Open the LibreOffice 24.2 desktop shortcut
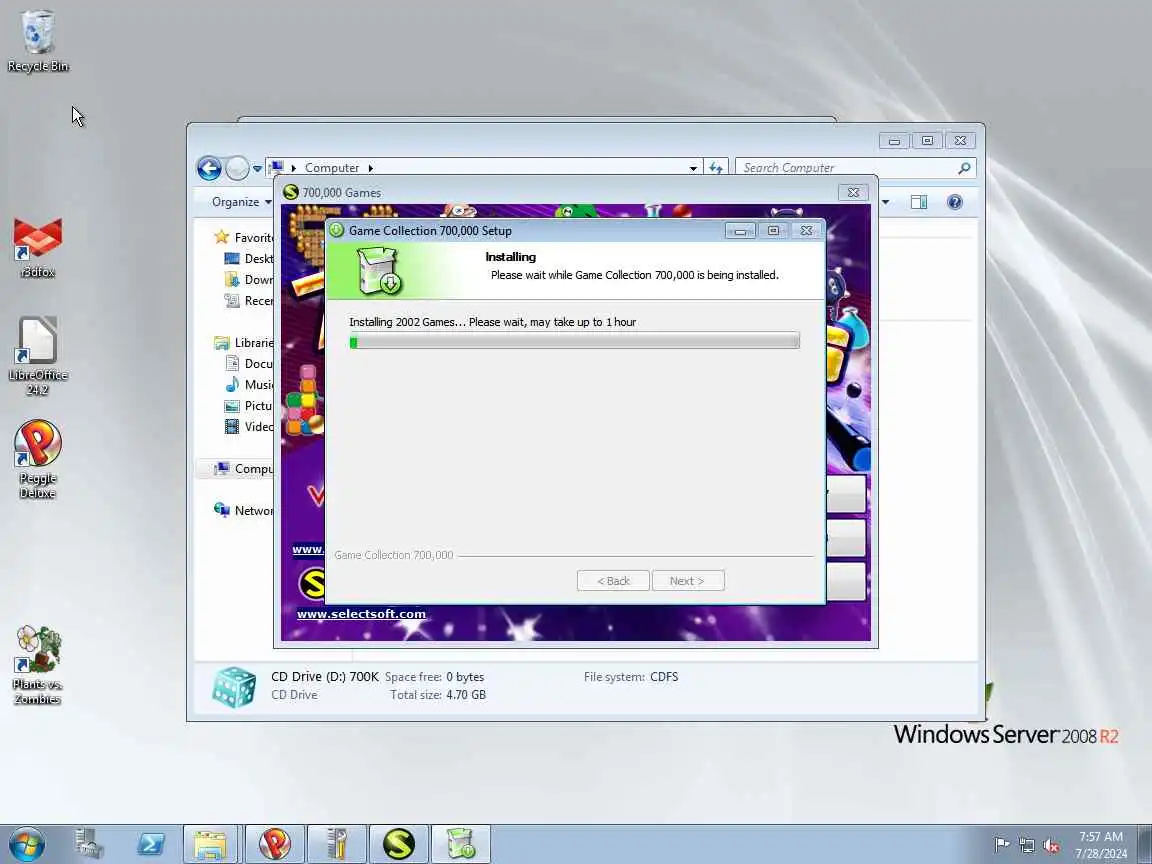Viewport: 1152px width, 864px height. pyautogui.click(x=37, y=356)
